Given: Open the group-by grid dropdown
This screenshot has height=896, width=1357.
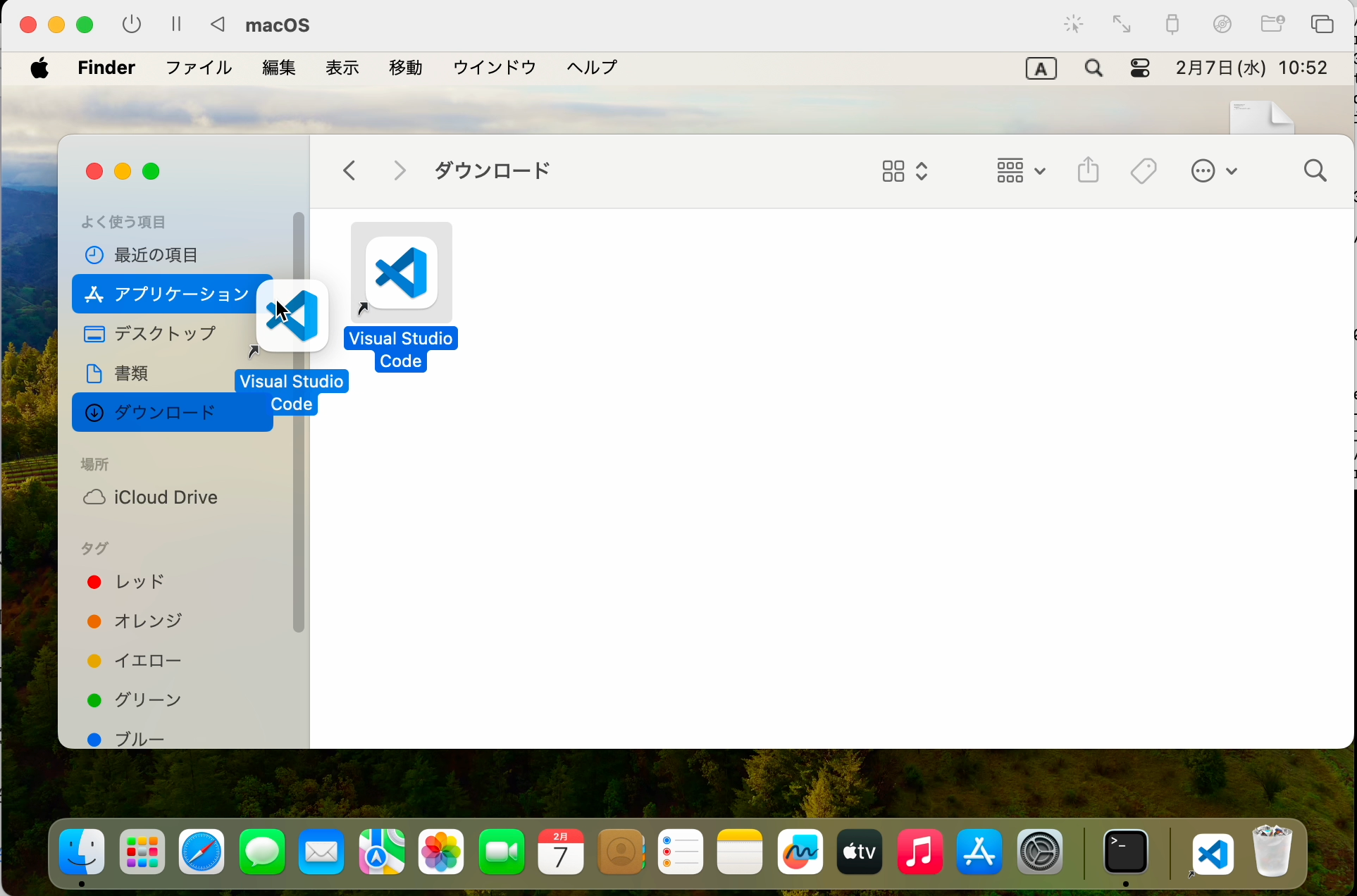Looking at the screenshot, I should [x=1020, y=171].
